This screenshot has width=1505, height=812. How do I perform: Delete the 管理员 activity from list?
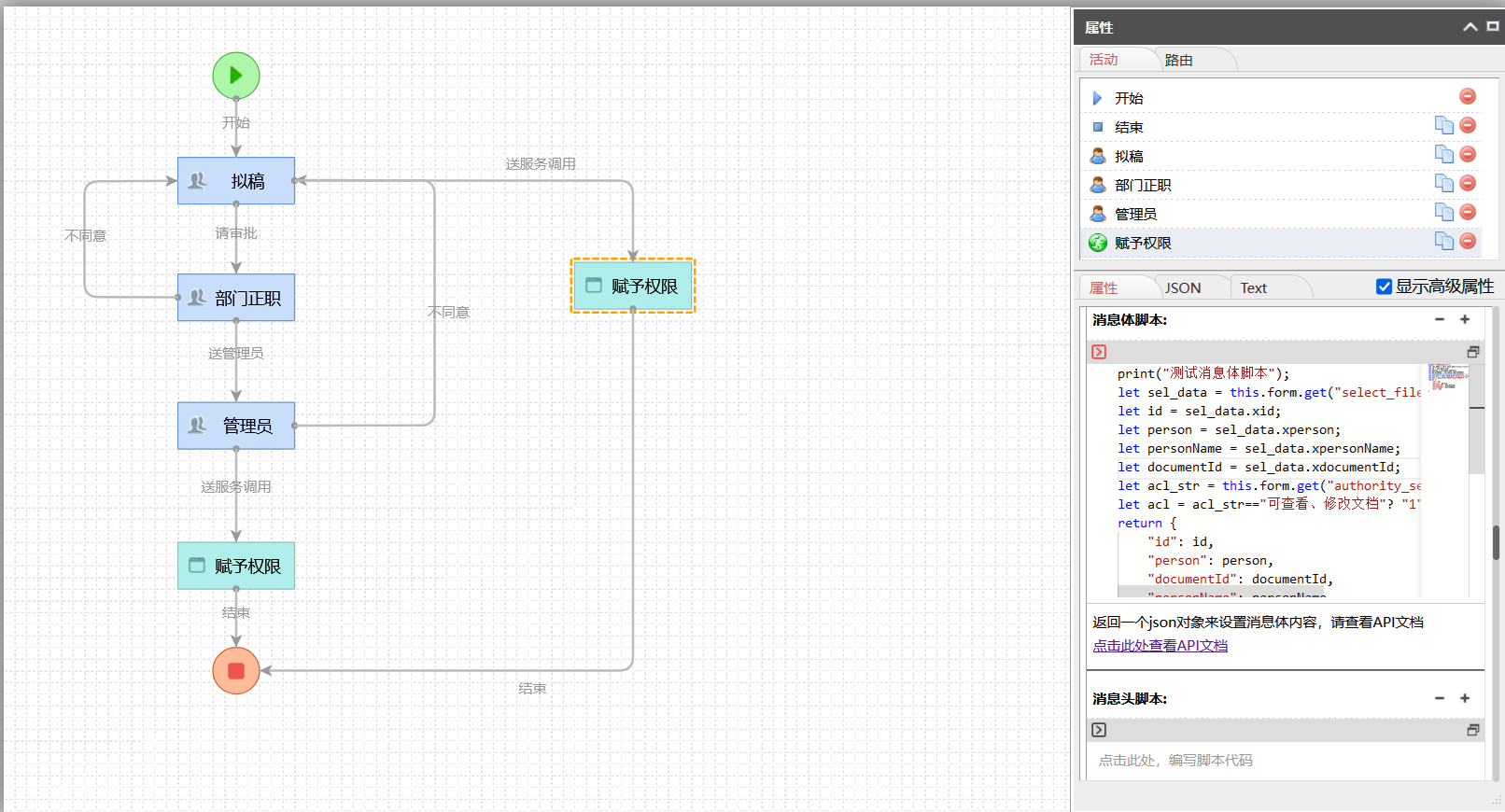[1467, 213]
